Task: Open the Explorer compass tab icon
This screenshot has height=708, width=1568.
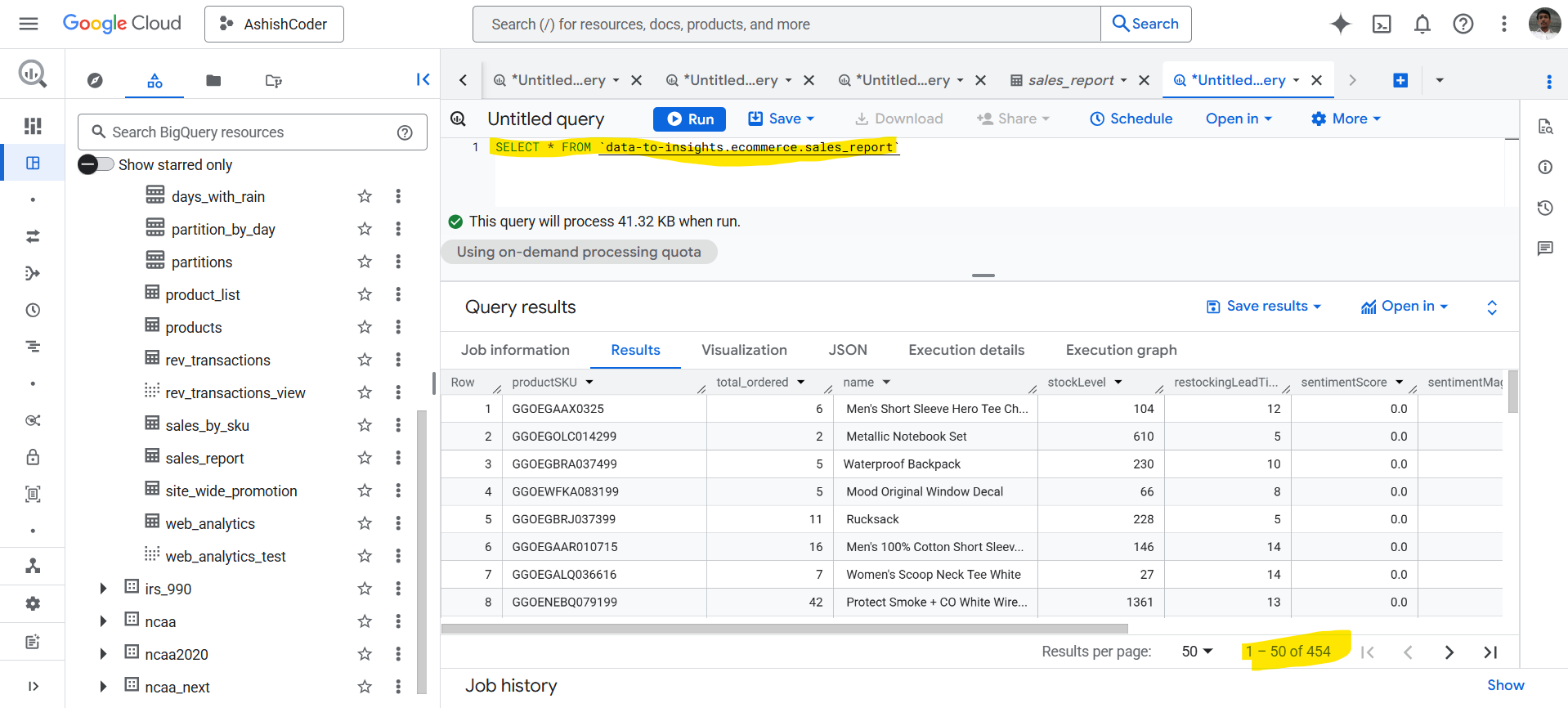Action: (x=96, y=80)
